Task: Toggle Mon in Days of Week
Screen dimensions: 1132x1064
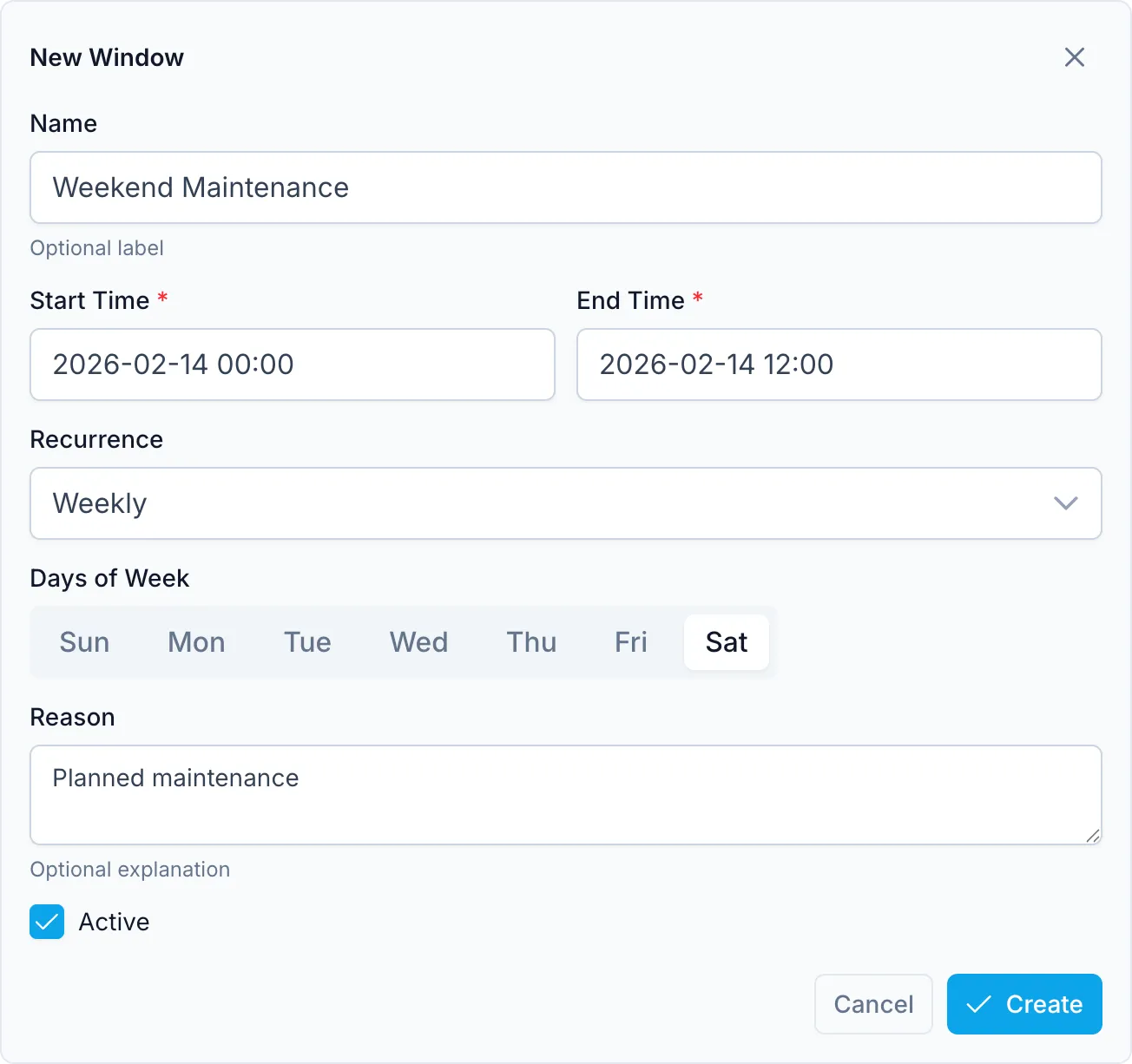Action: [x=196, y=642]
